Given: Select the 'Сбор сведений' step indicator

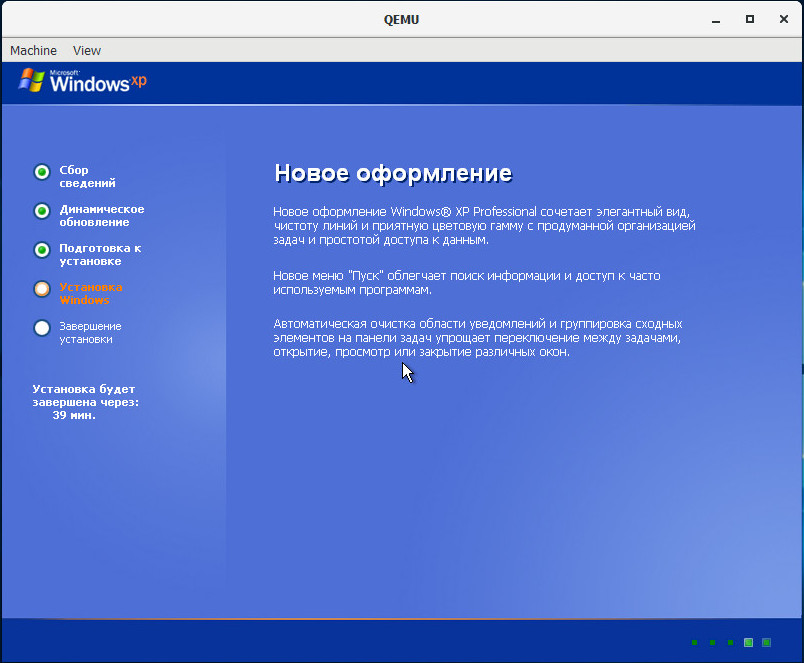Looking at the screenshot, I should (42, 172).
